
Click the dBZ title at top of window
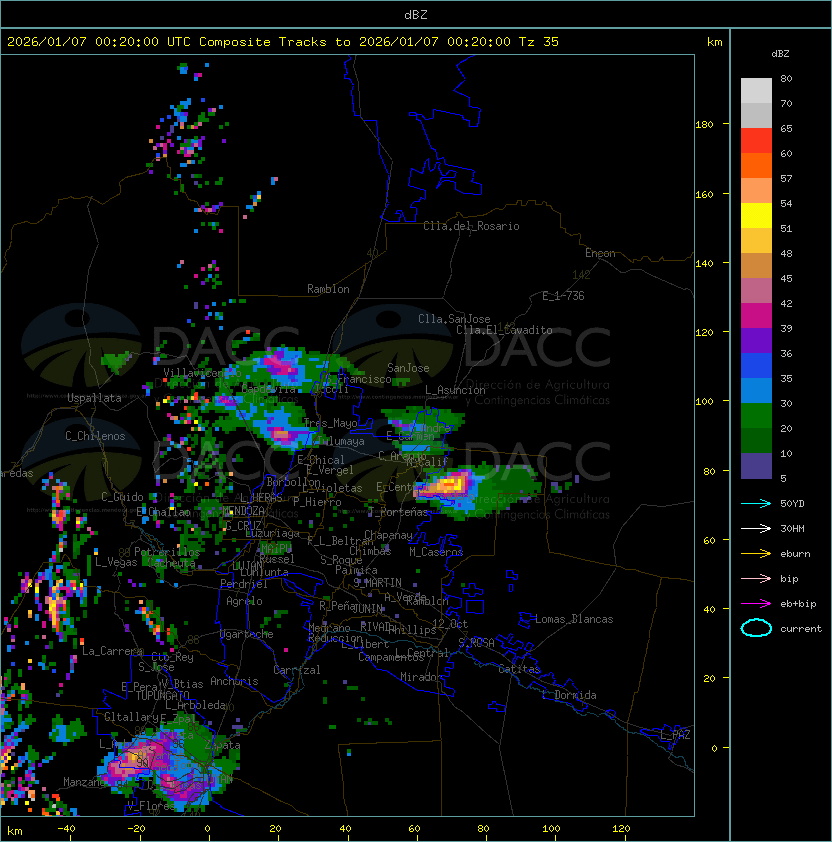tap(416, 14)
